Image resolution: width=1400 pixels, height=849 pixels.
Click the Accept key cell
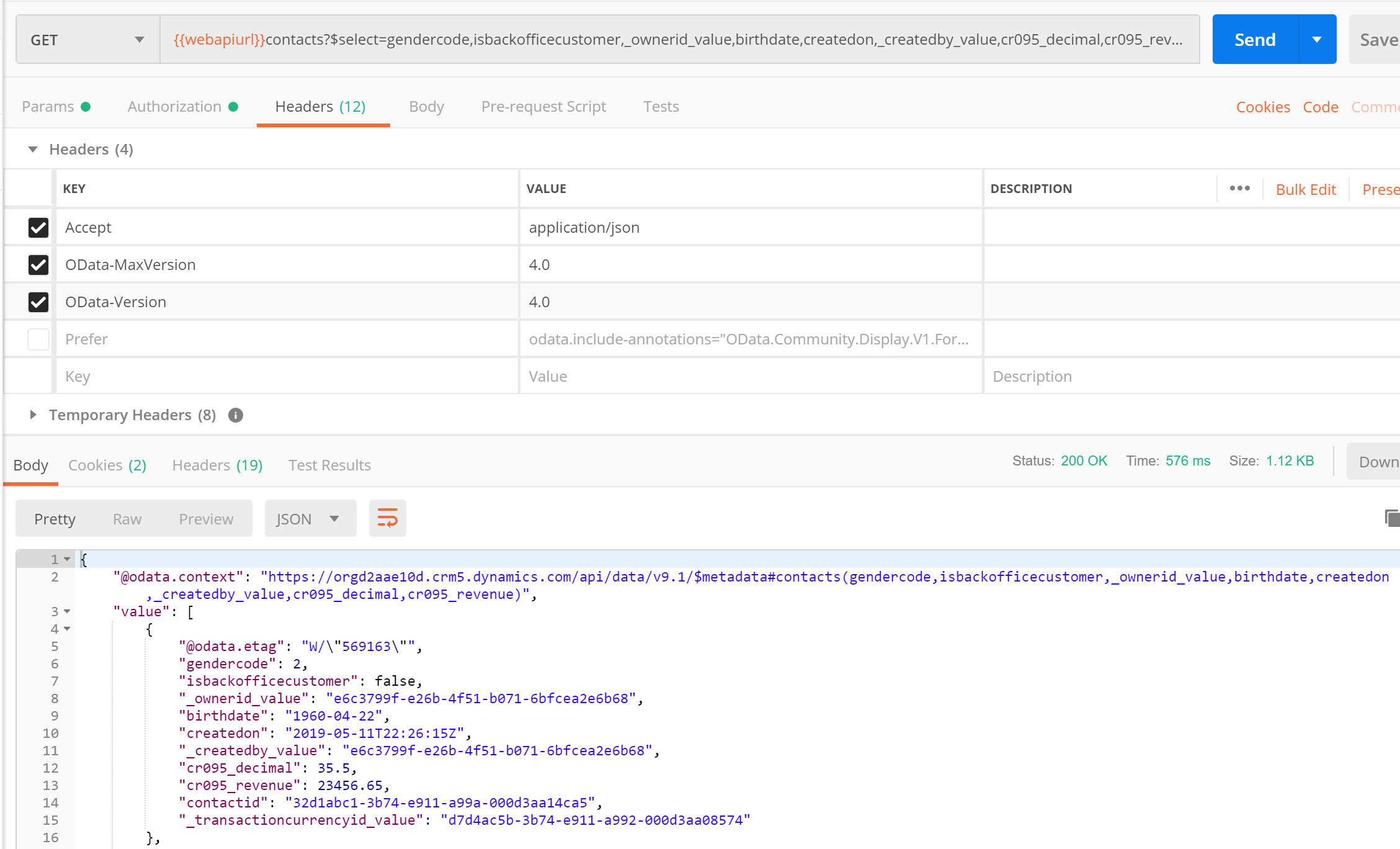pos(287,228)
